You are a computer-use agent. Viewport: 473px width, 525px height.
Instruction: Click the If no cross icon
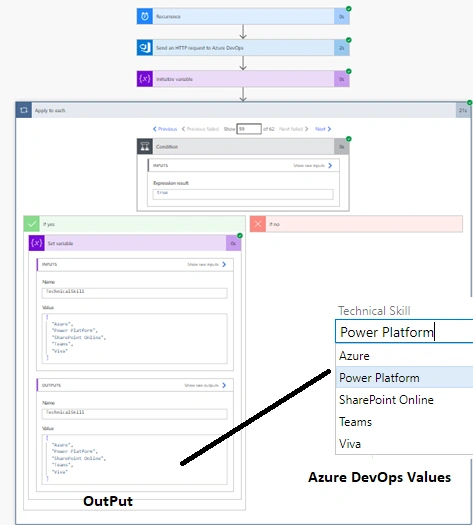(258, 224)
